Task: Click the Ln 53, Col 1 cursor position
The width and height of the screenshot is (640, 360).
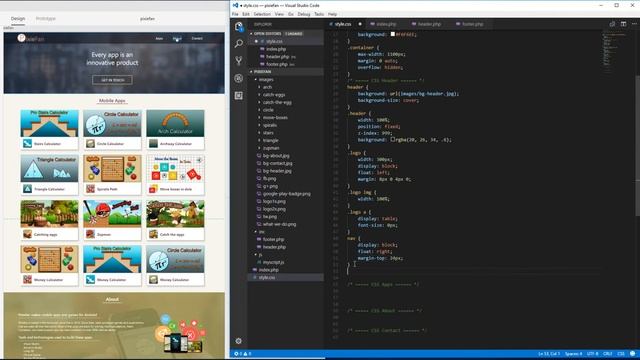Action: point(549,354)
